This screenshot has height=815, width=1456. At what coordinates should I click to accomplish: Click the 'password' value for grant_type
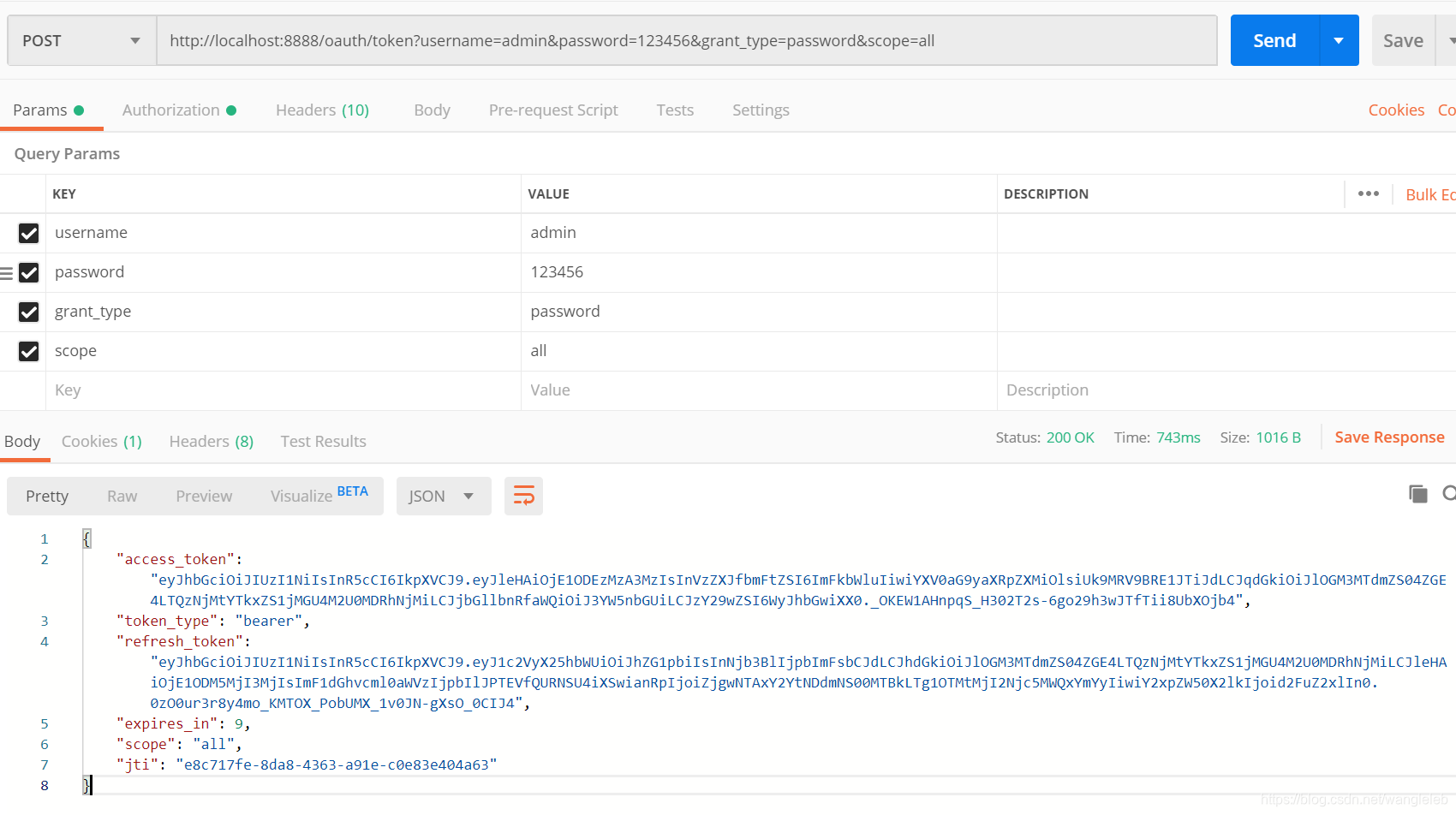[759, 312]
